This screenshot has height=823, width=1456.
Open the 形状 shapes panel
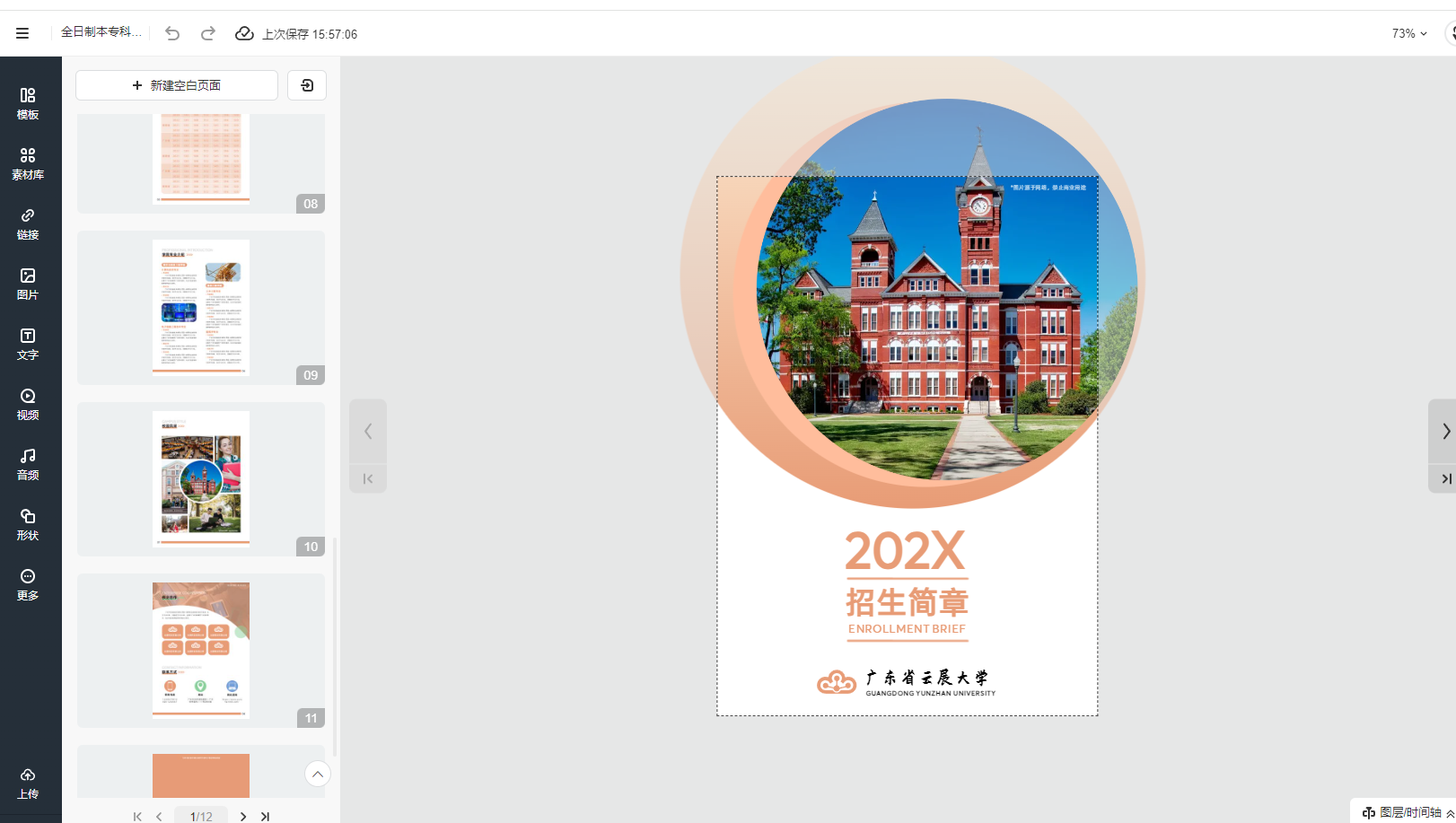click(x=28, y=524)
